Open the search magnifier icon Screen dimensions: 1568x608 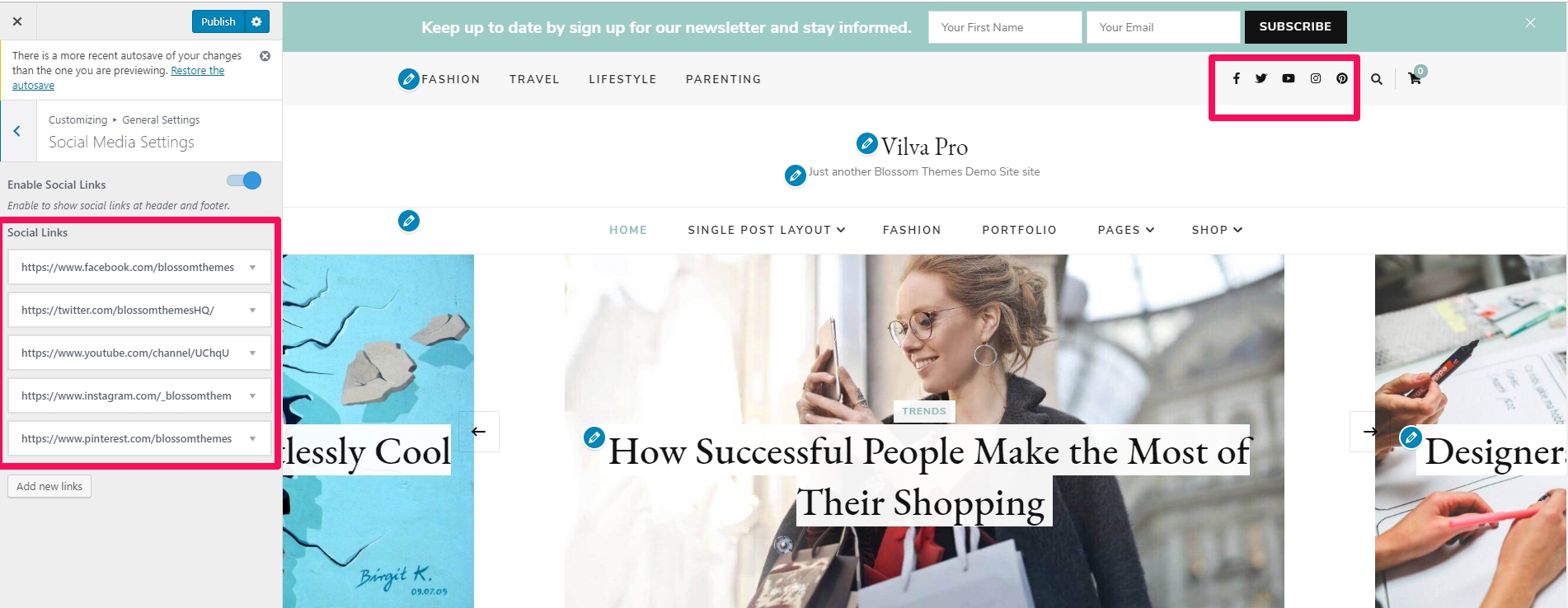tap(1377, 79)
